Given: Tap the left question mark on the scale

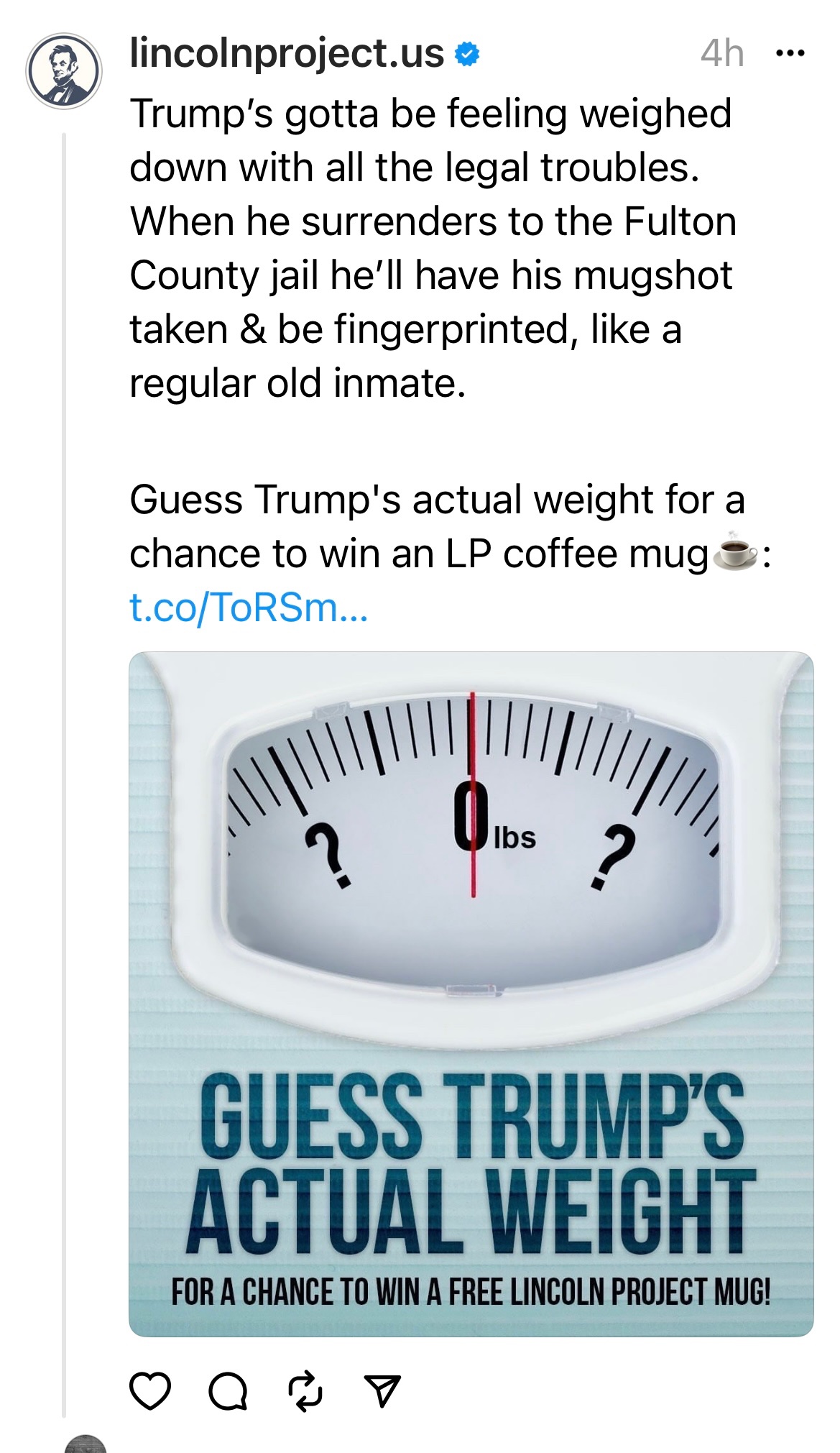Looking at the screenshot, I should click(x=328, y=856).
